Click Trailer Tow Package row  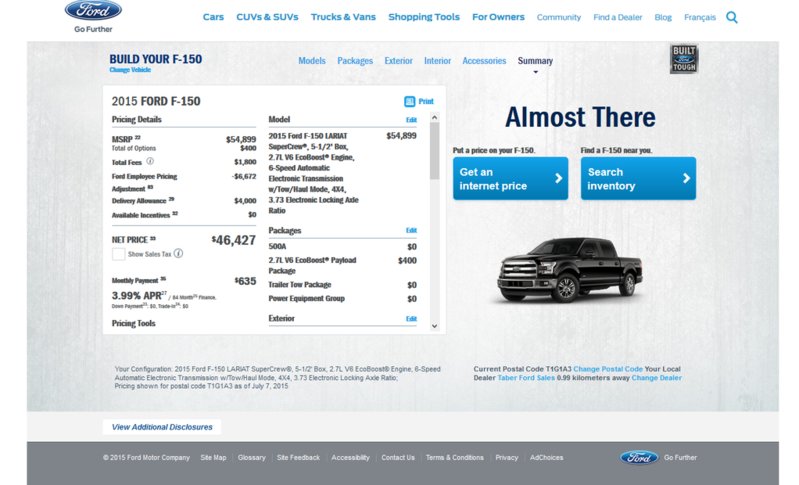342,285
